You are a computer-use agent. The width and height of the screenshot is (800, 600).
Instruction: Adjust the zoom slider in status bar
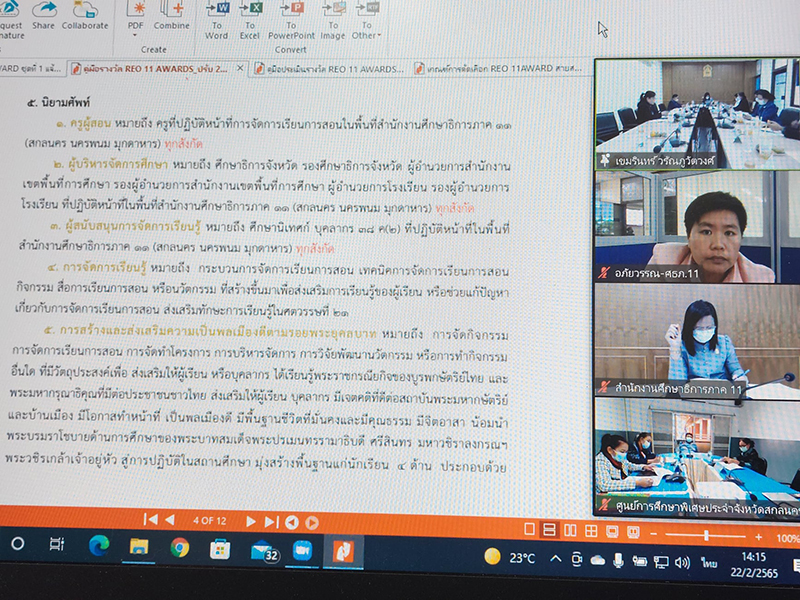click(x=705, y=536)
